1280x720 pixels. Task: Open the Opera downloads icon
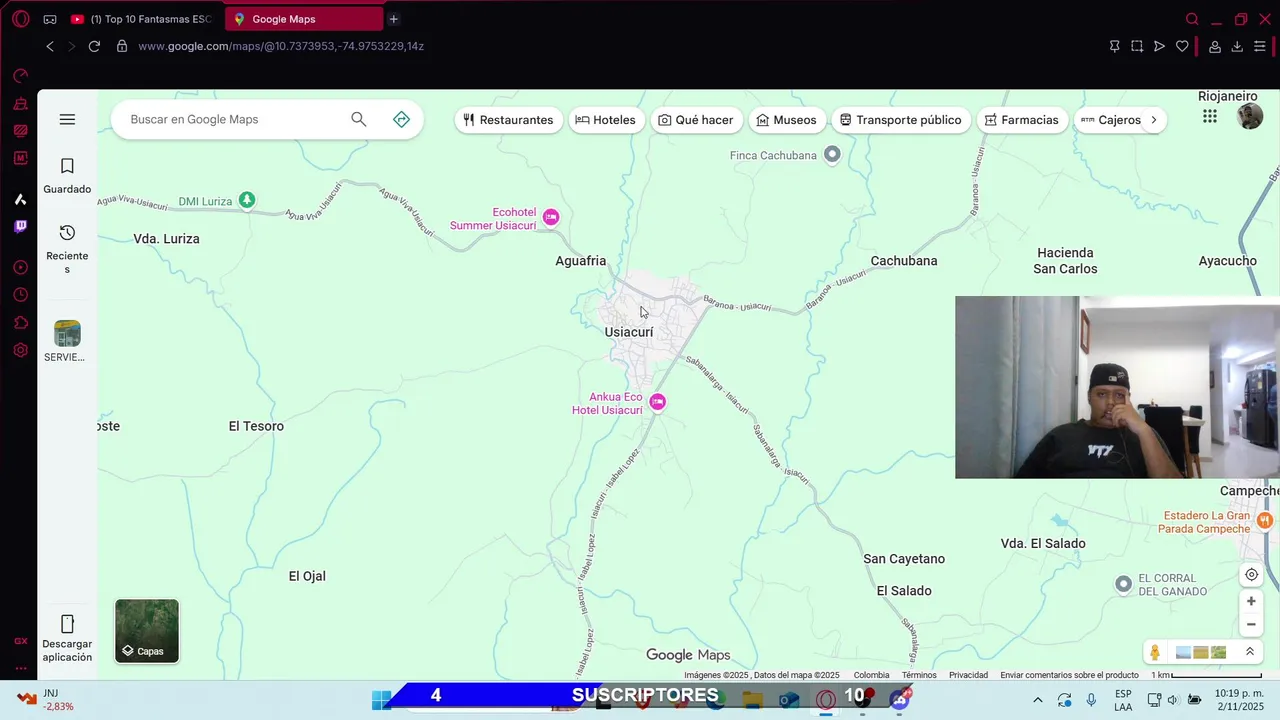click(x=1237, y=46)
